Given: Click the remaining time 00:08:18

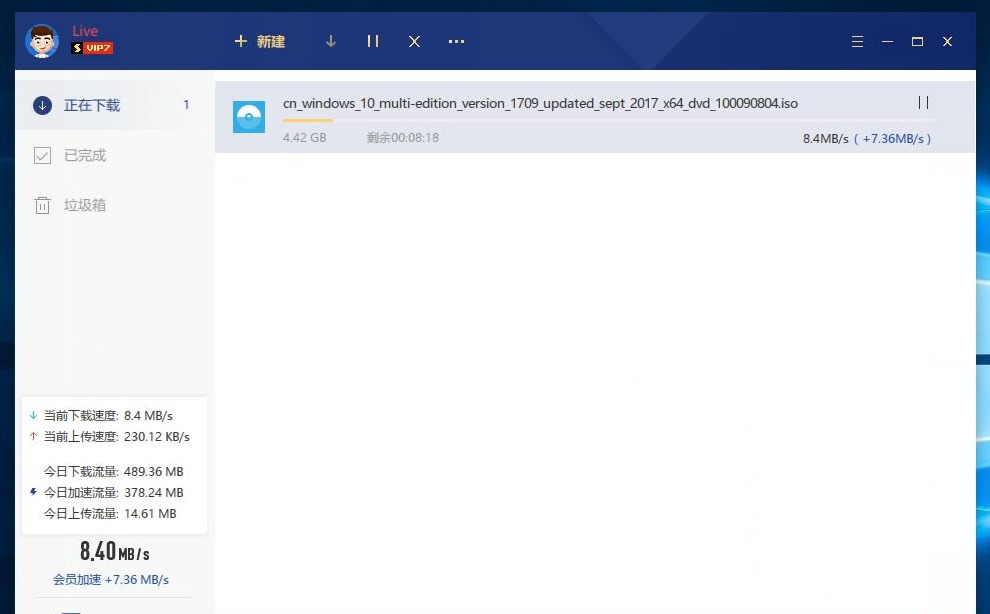Looking at the screenshot, I should coord(403,138).
